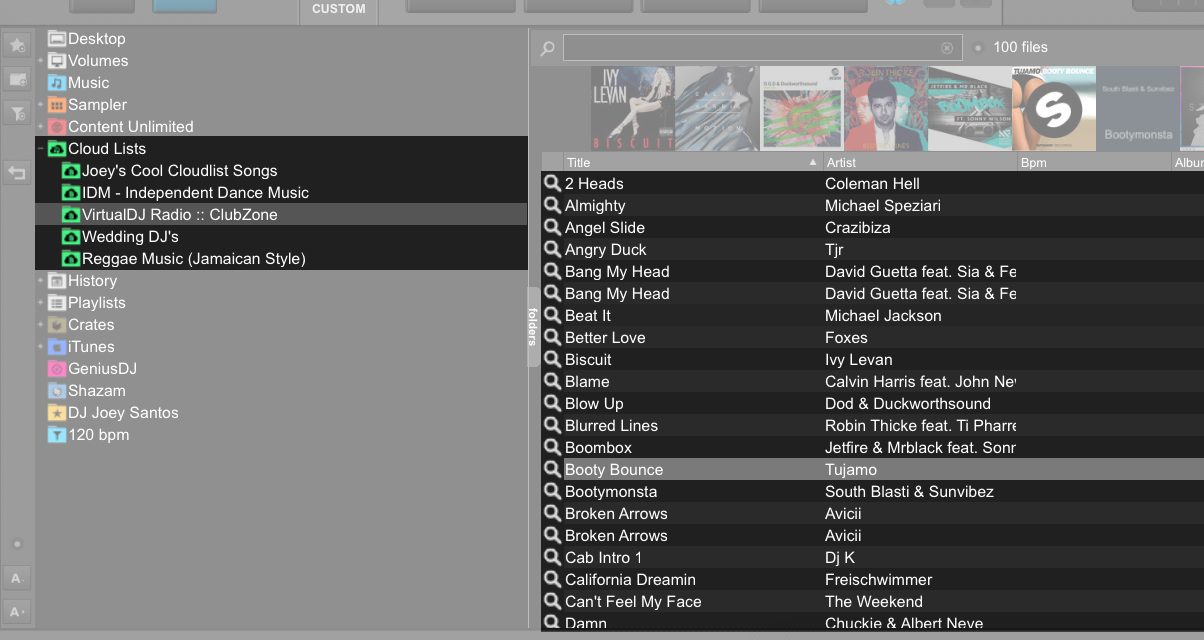The height and width of the screenshot is (640, 1204).
Task: Click the blue iTunes folder icon
Action: [57, 347]
